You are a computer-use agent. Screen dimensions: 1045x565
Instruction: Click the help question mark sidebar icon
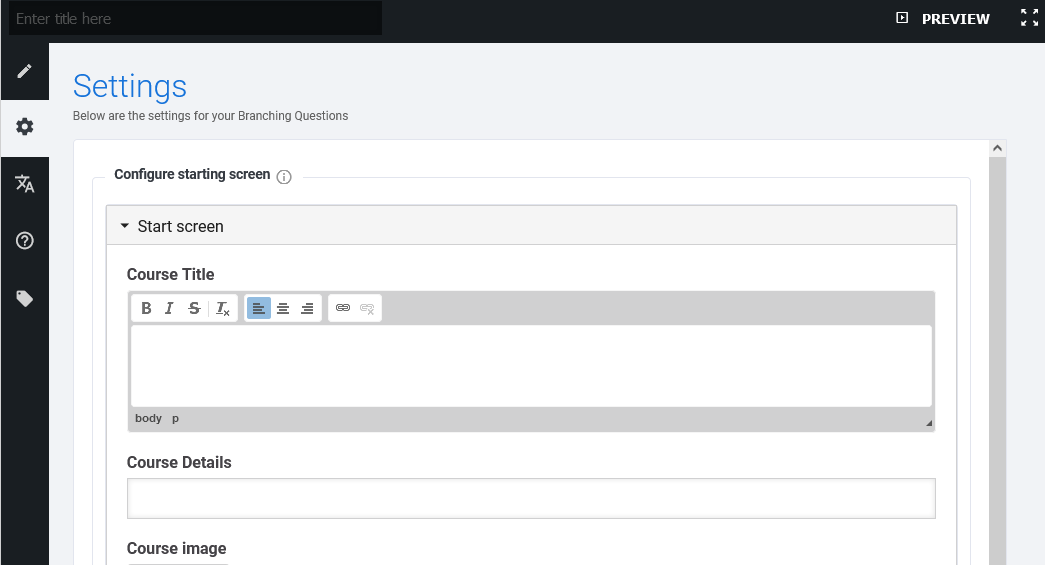24,241
